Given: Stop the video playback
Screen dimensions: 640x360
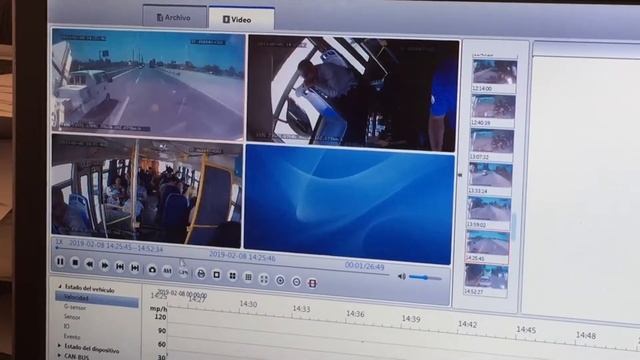Looking at the screenshot, I should tap(75, 263).
